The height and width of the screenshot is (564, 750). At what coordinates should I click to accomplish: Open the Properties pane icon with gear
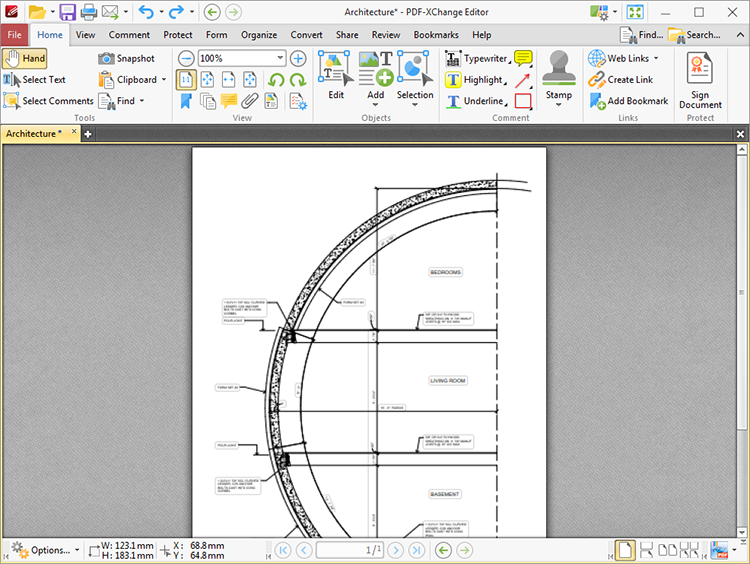[298, 101]
